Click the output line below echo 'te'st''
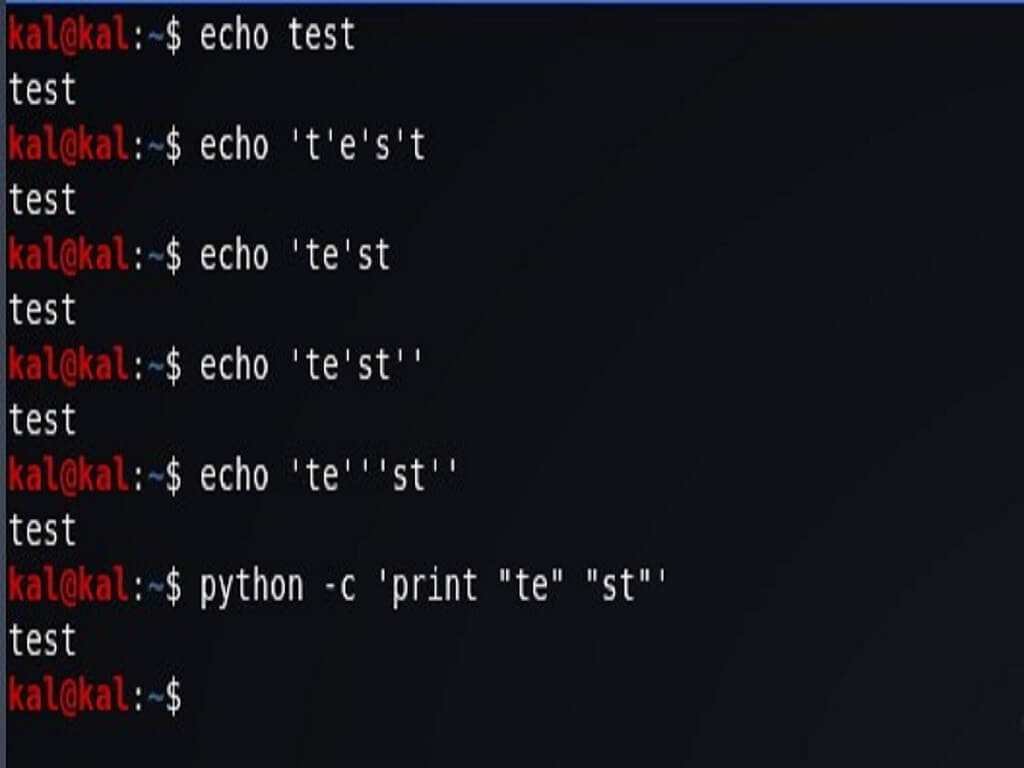 tap(42, 421)
